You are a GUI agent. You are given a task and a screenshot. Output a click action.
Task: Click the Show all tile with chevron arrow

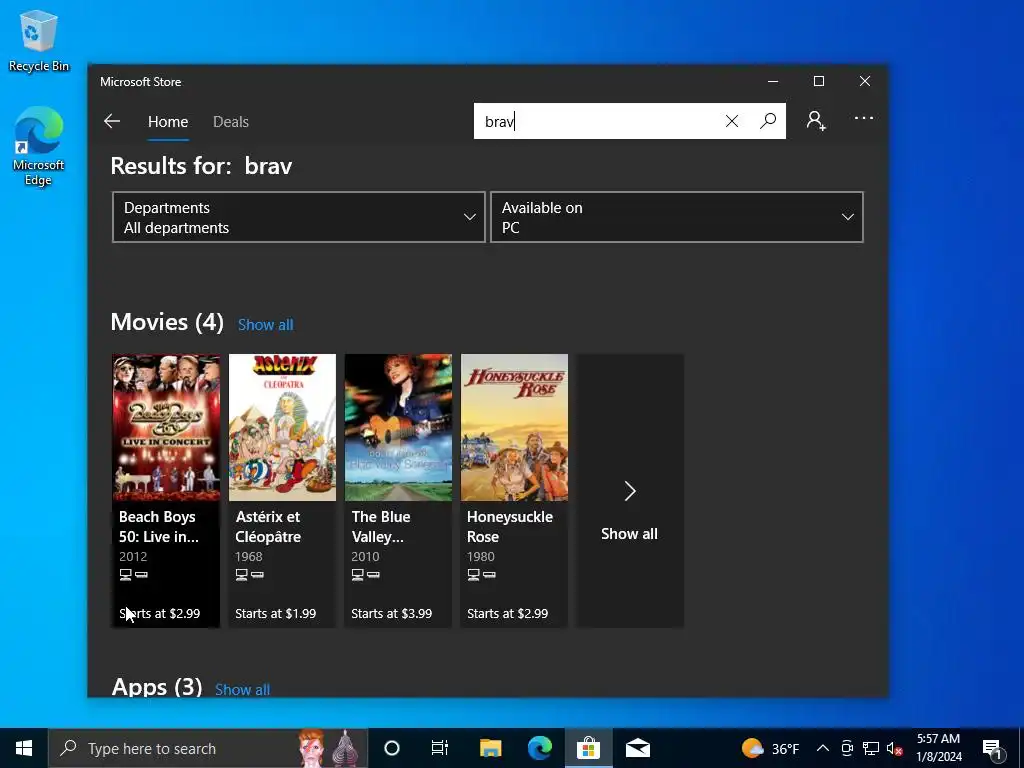pos(630,491)
